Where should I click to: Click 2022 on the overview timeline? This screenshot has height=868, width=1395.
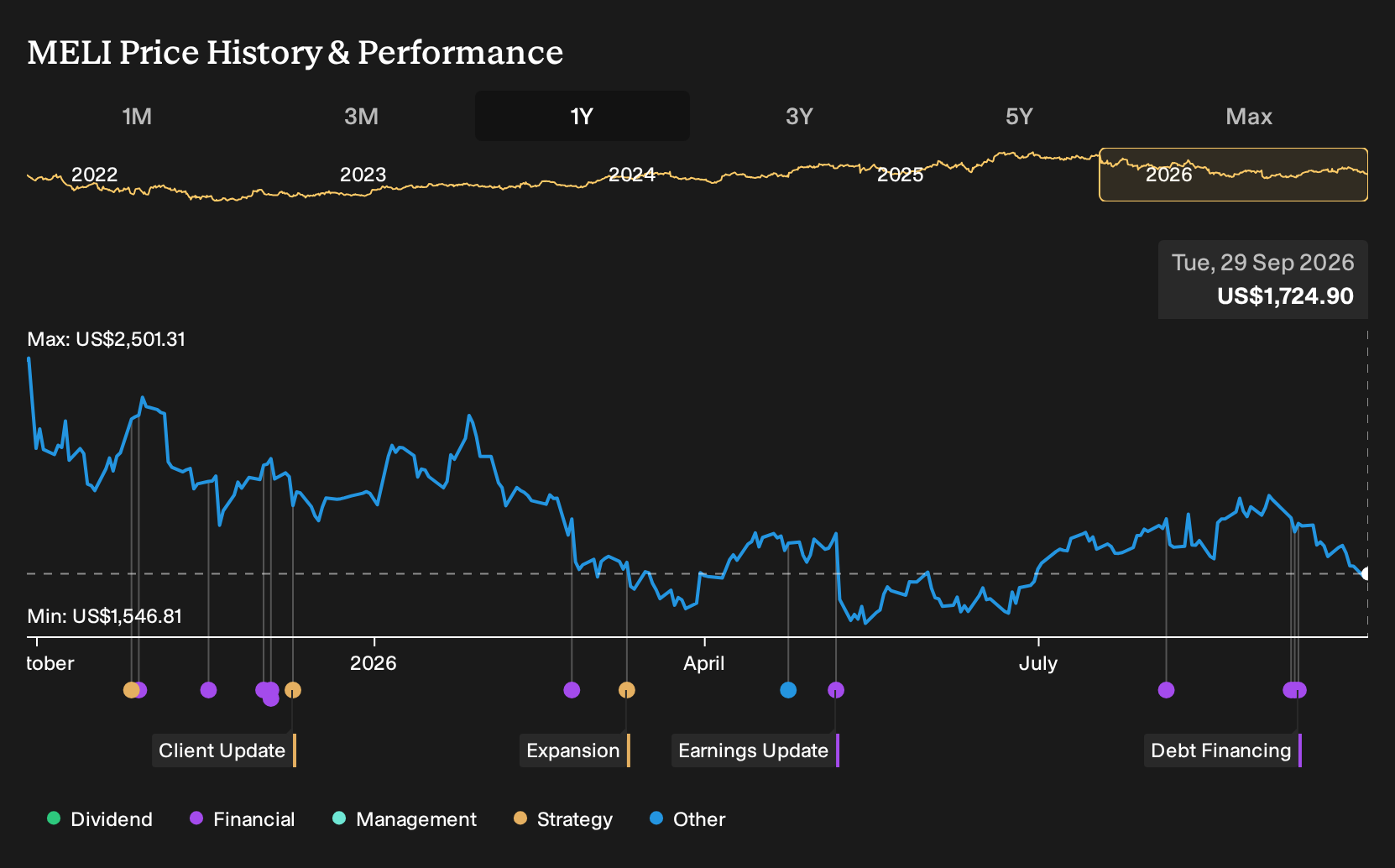click(x=94, y=175)
